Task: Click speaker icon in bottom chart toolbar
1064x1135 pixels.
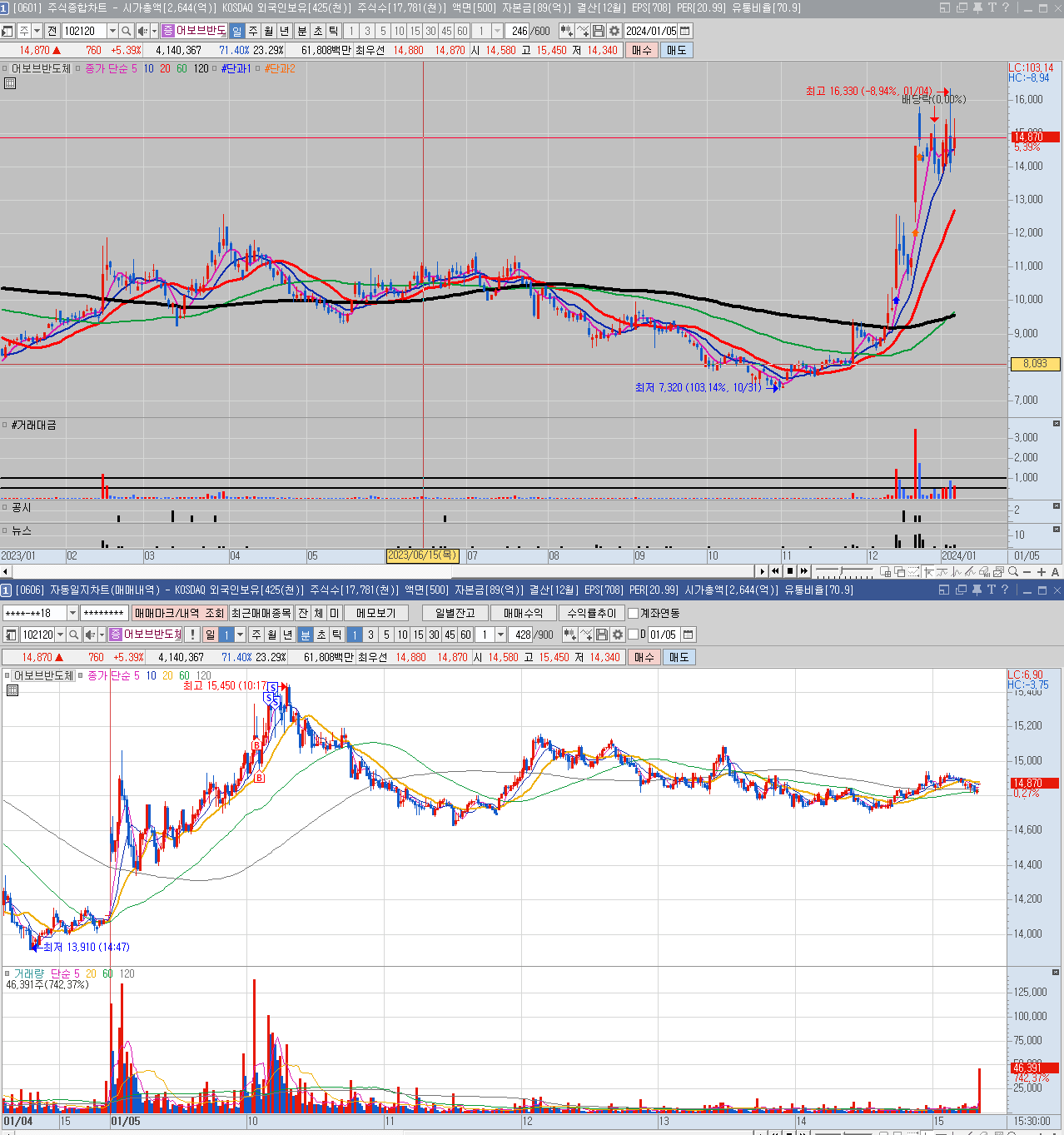Action: [90, 635]
